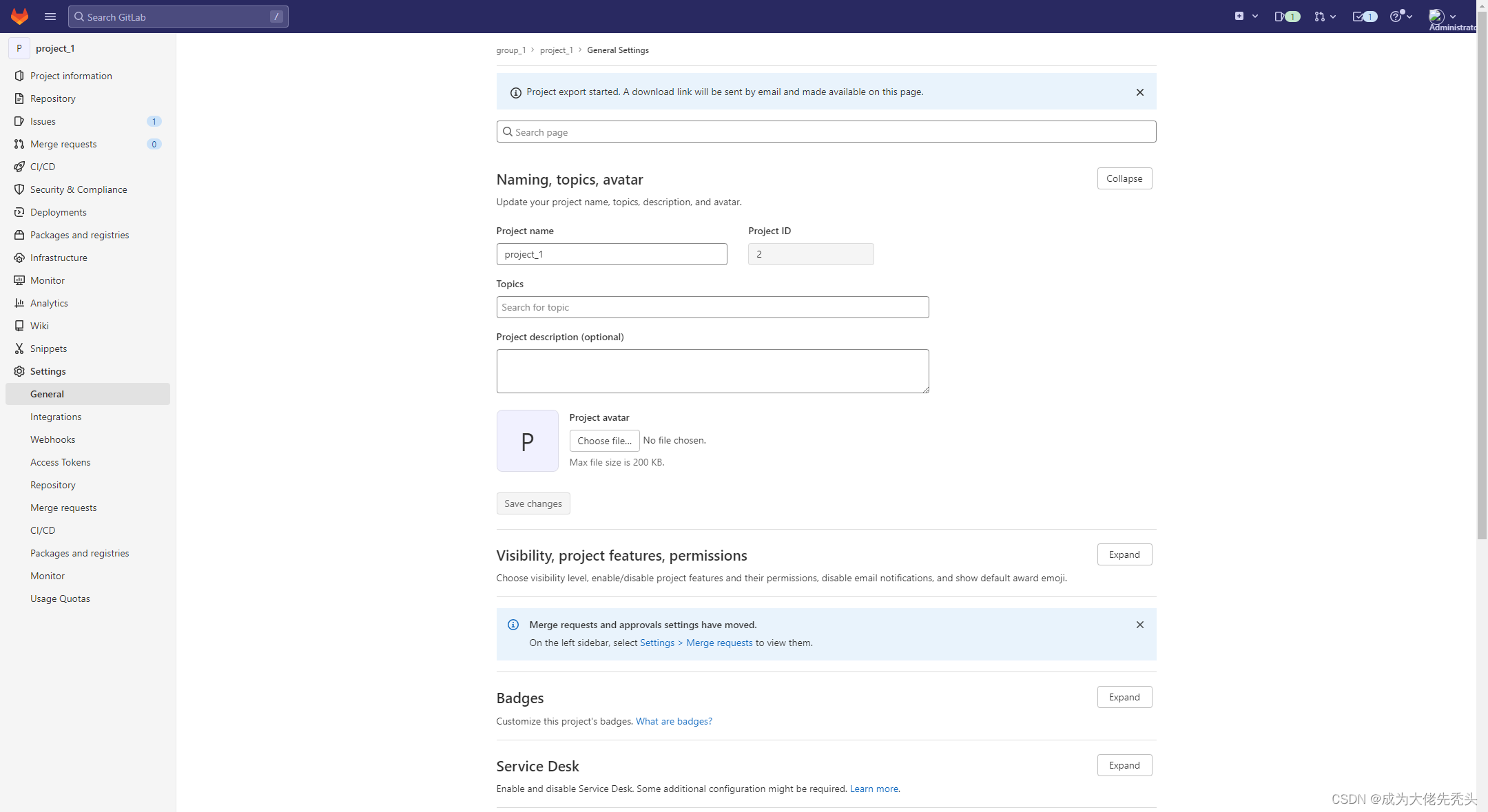Image resolution: width=1488 pixels, height=812 pixels.
Task: Click the info icon in export alert
Action: pyautogui.click(x=515, y=92)
